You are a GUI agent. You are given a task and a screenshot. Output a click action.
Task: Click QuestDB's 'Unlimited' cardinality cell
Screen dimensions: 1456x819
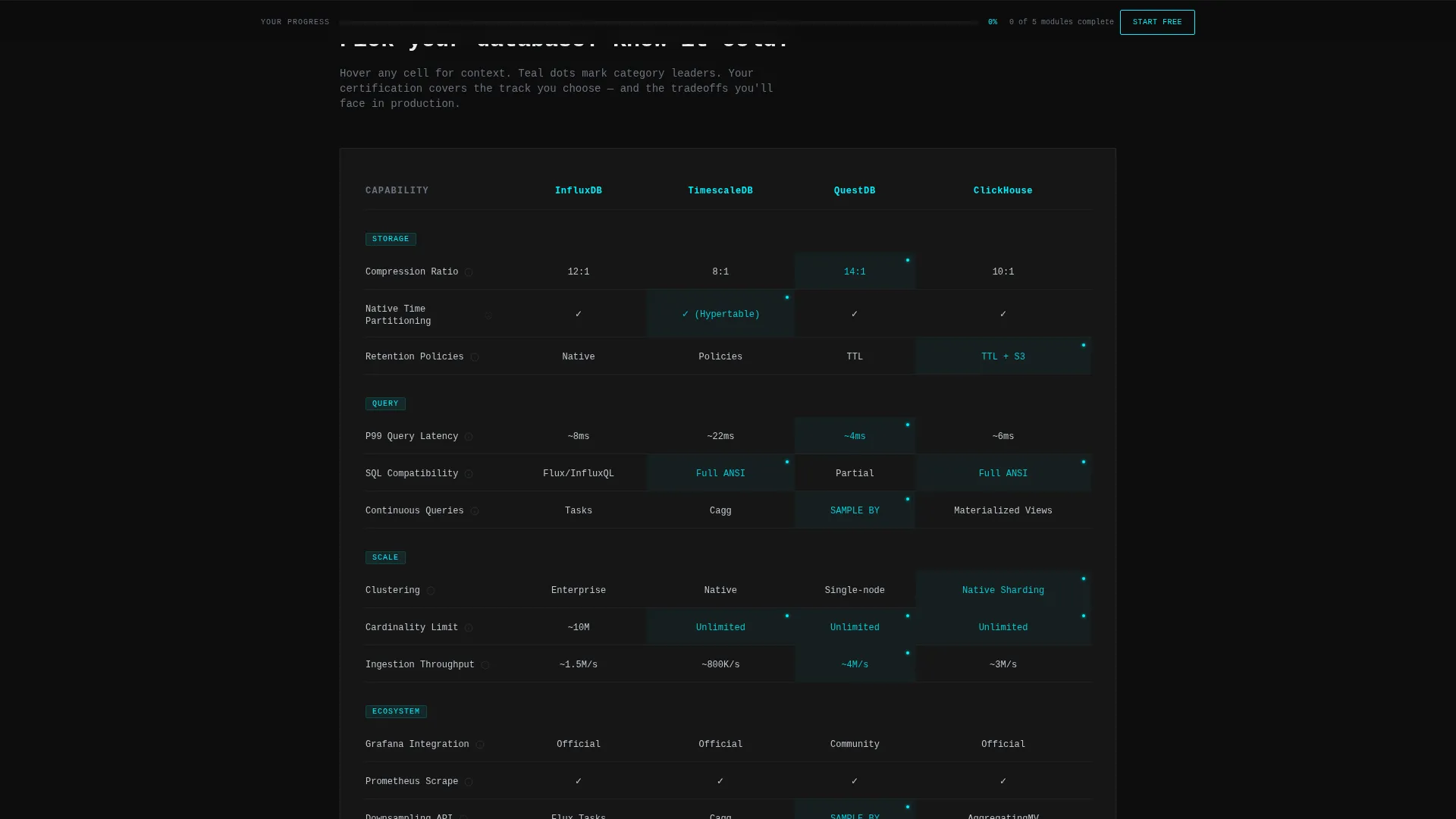855,627
